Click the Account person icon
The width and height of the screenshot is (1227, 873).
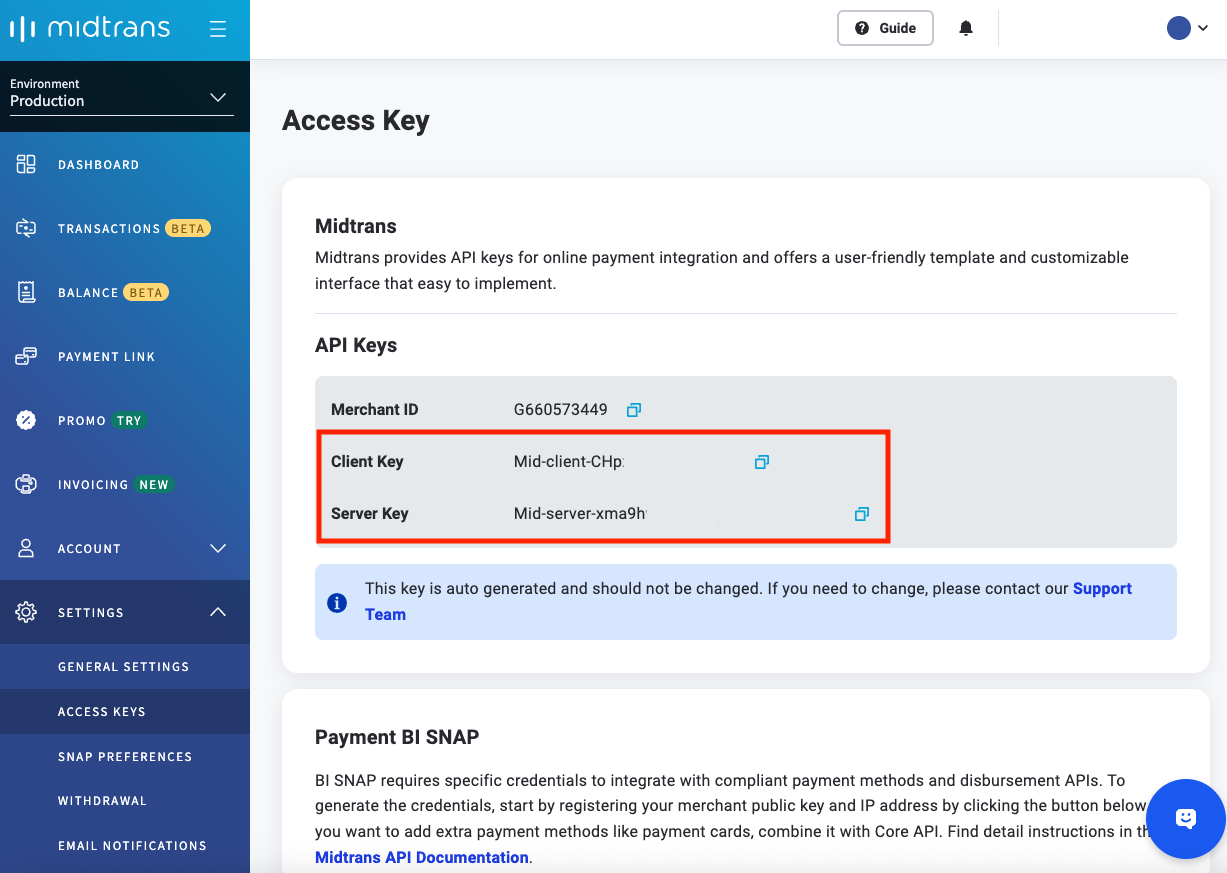click(x=26, y=548)
